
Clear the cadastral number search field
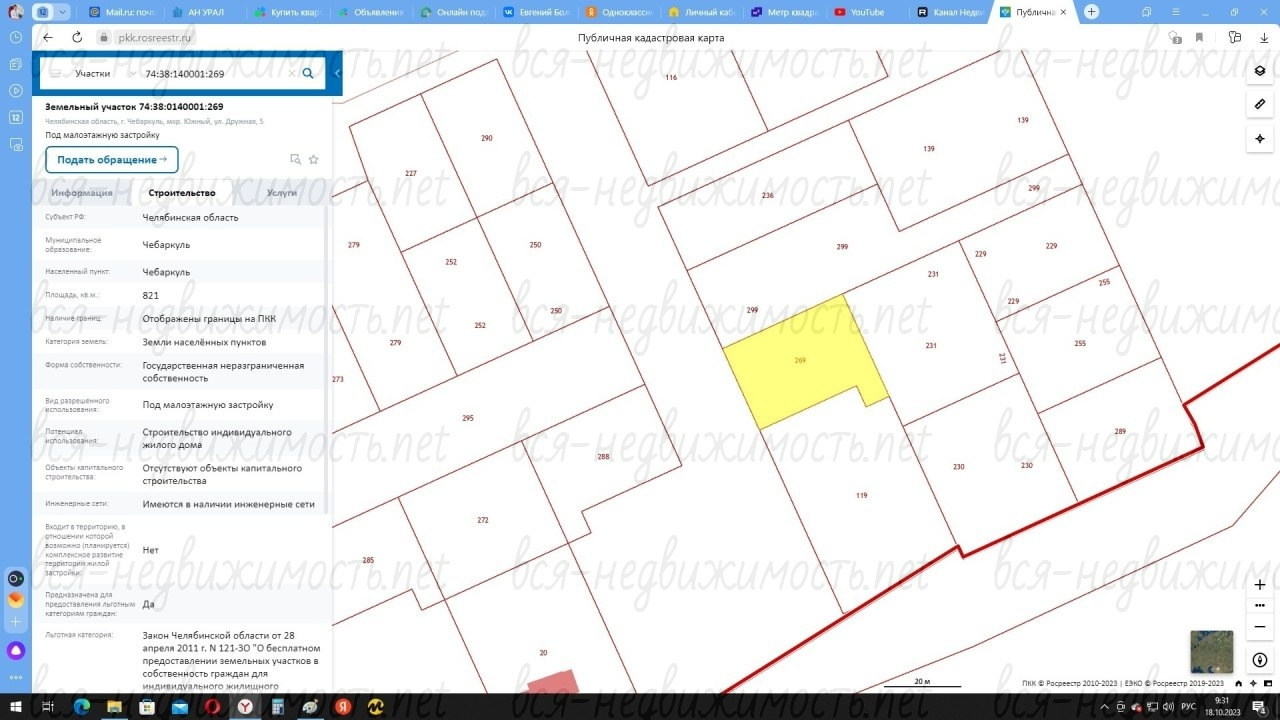click(292, 73)
